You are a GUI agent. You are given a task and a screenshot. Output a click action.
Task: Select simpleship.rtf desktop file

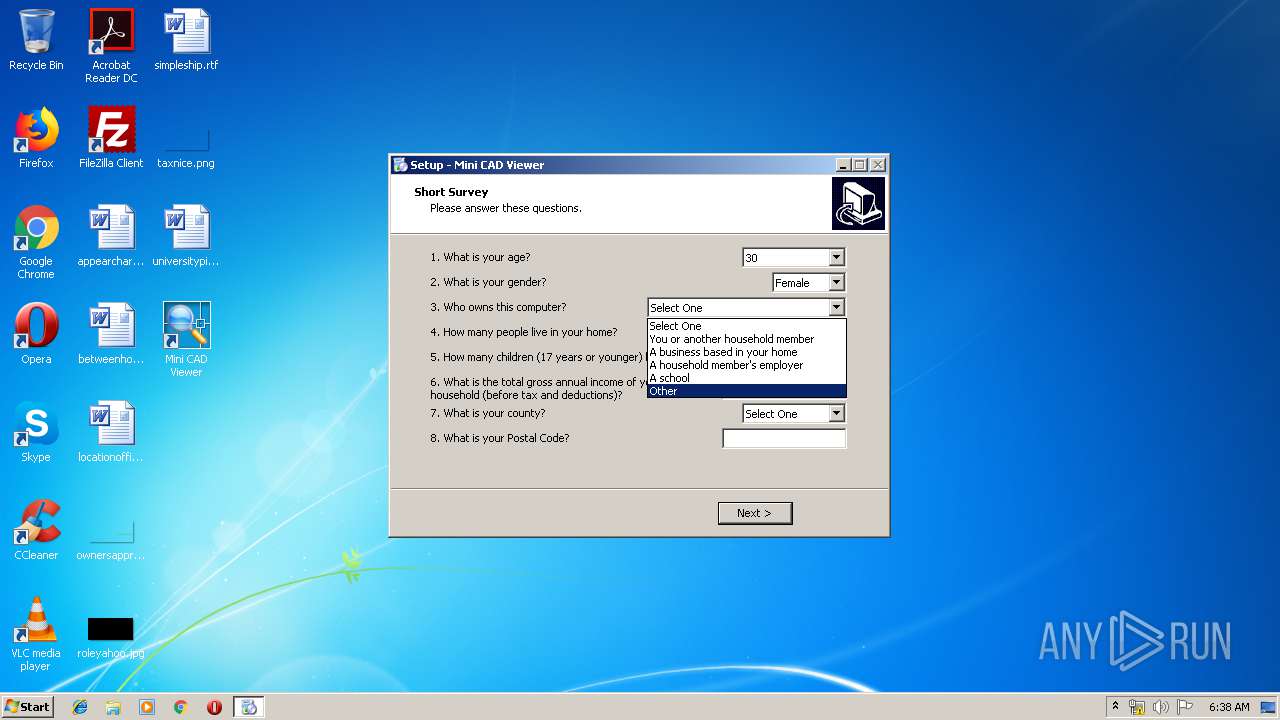(x=186, y=40)
